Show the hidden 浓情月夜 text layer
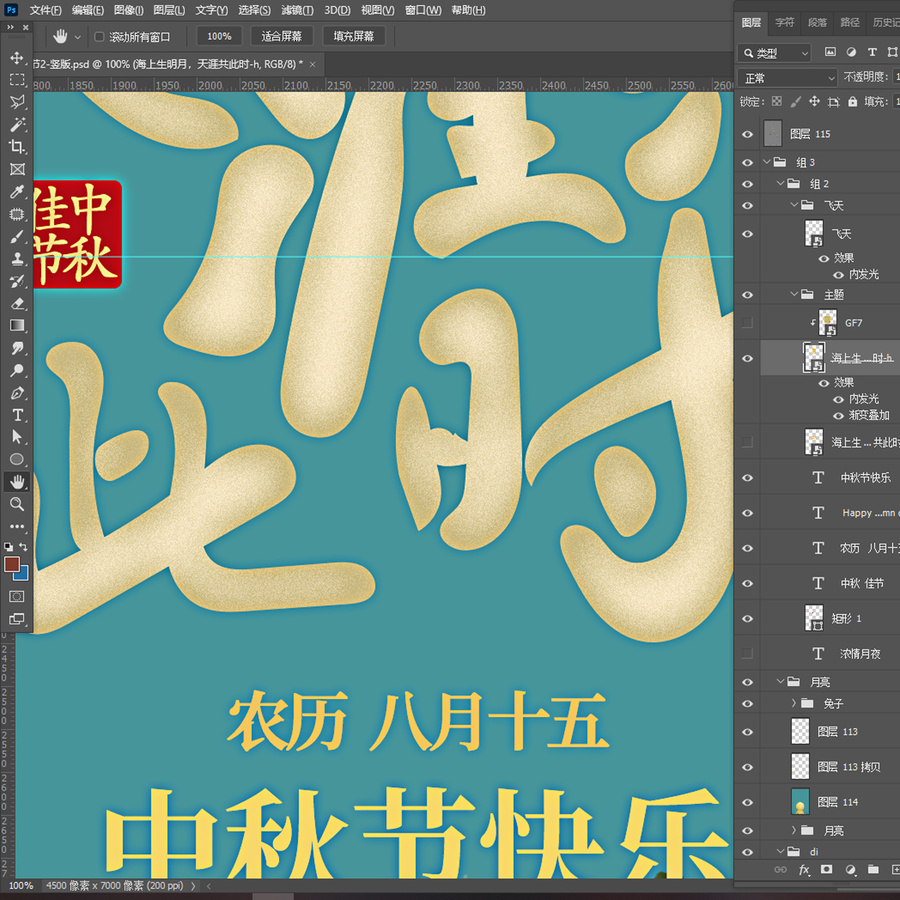Image resolution: width=900 pixels, height=900 pixels. pyautogui.click(x=747, y=653)
